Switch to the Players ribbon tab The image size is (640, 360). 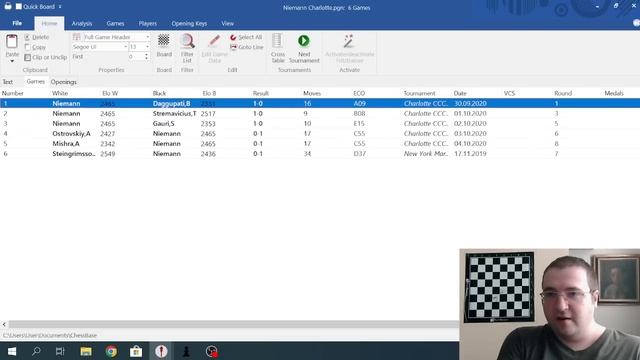(x=147, y=24)
